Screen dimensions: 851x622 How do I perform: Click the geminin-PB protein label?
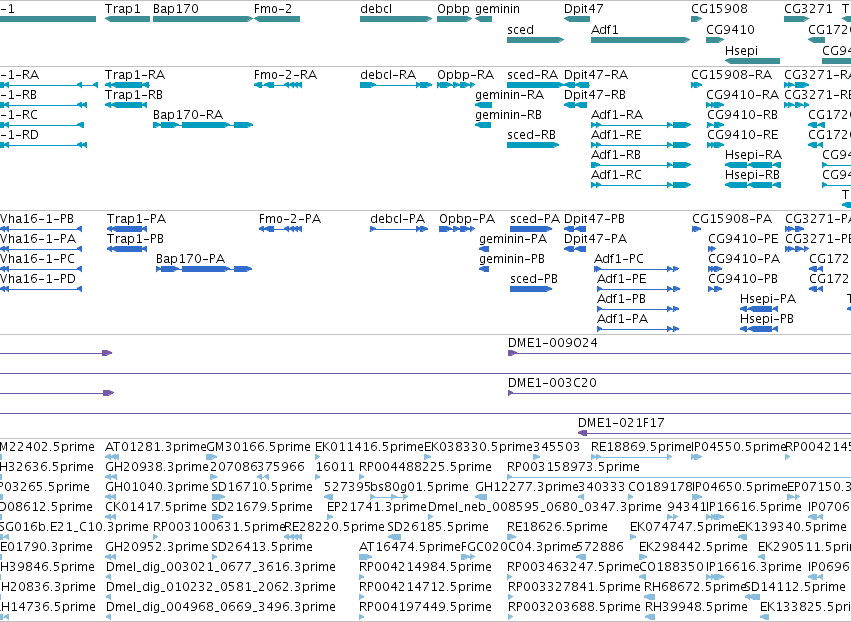(x=512, y=259)
